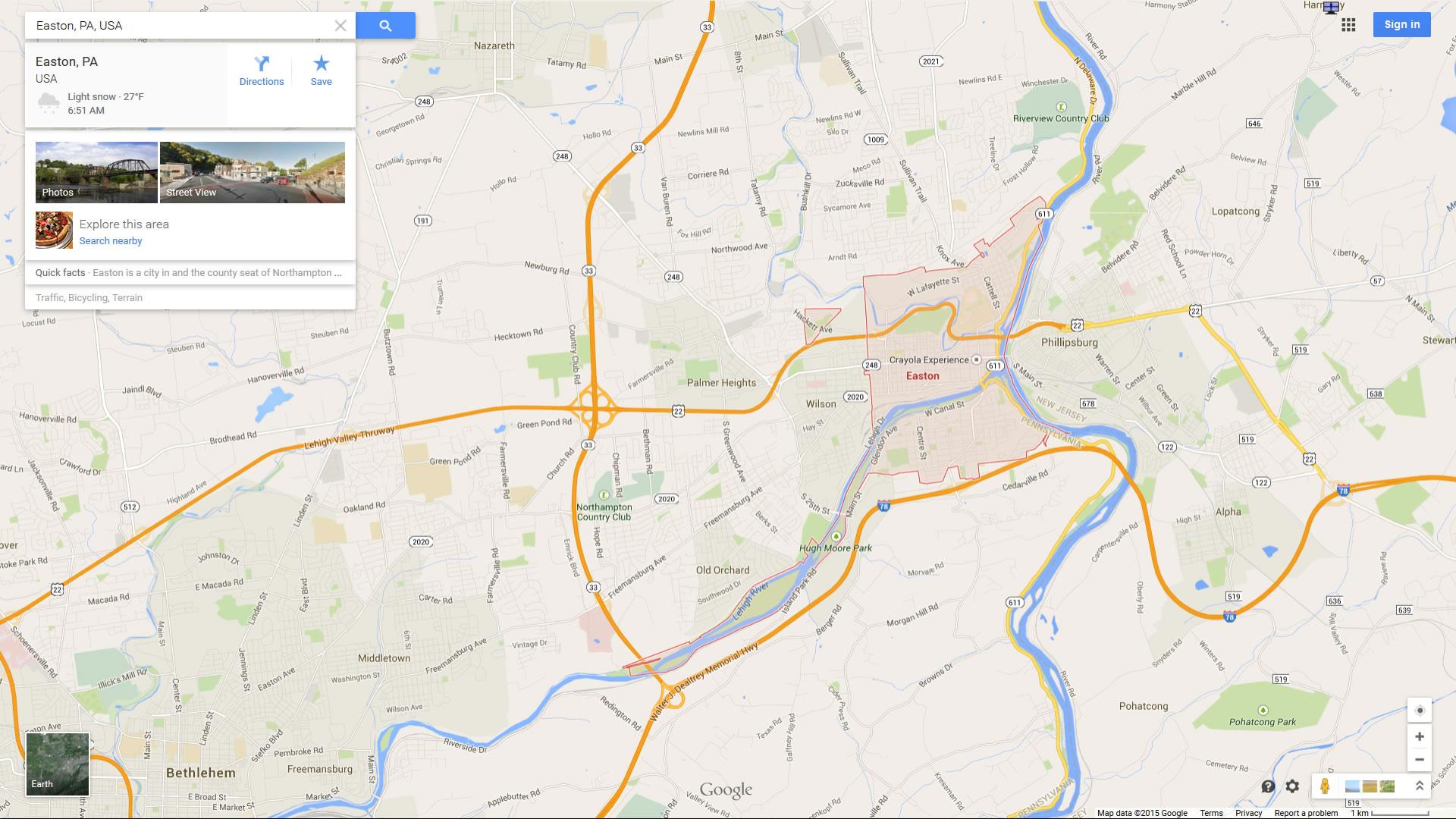Open the help question mark icon
The width and height of the screenshot is (1456, 819).
pos(1268,786)
